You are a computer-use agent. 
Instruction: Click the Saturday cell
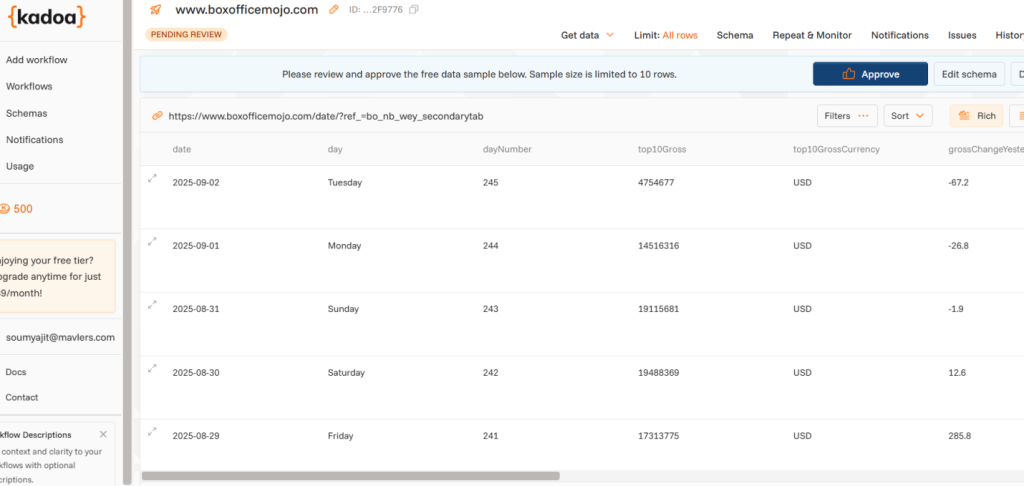[346, 373]
